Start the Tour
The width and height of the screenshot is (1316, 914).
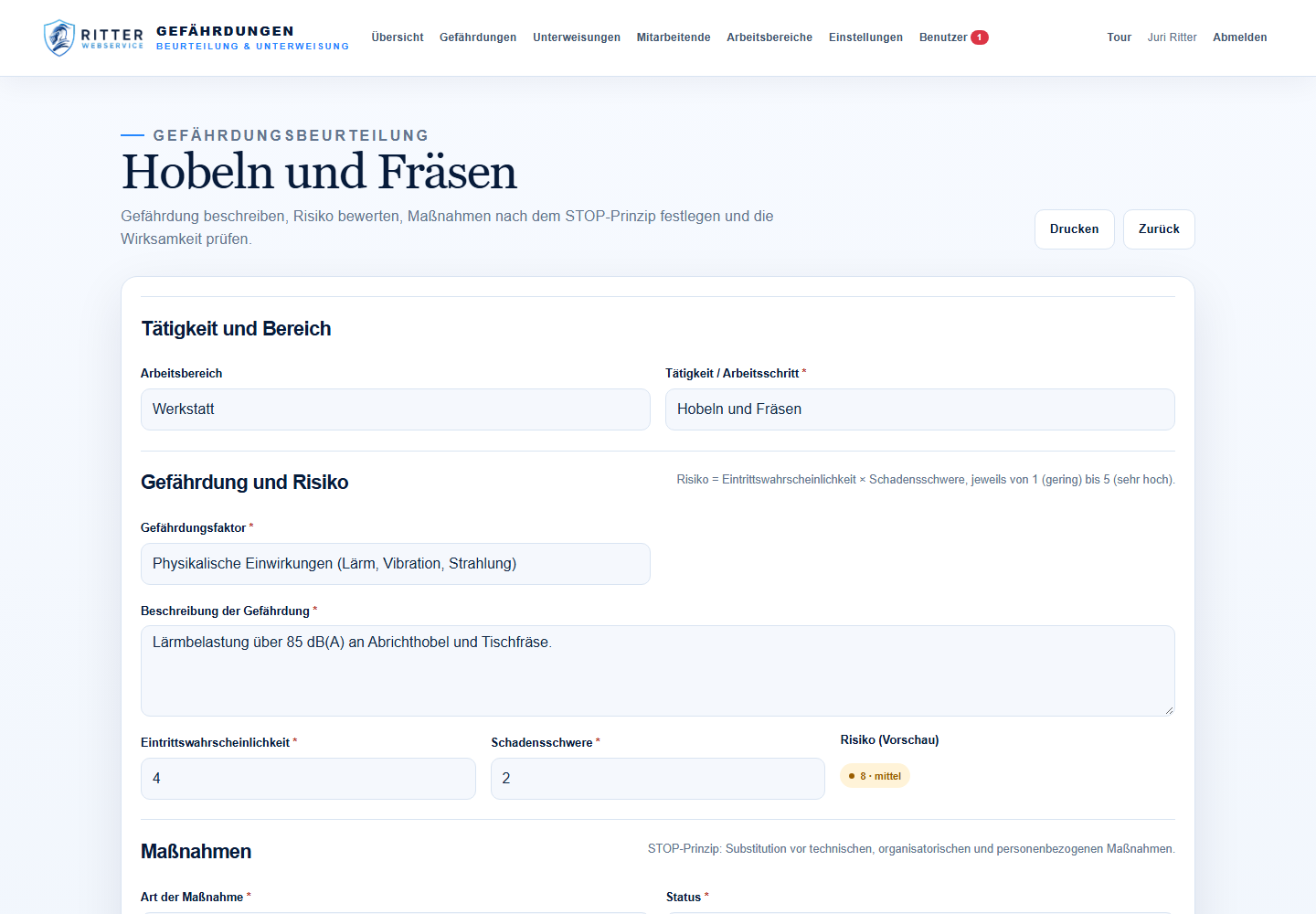pos(1119,37)
